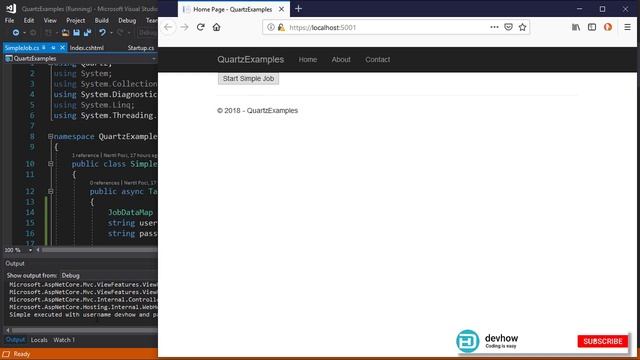Open Home nav link

[x=308, y=60]
